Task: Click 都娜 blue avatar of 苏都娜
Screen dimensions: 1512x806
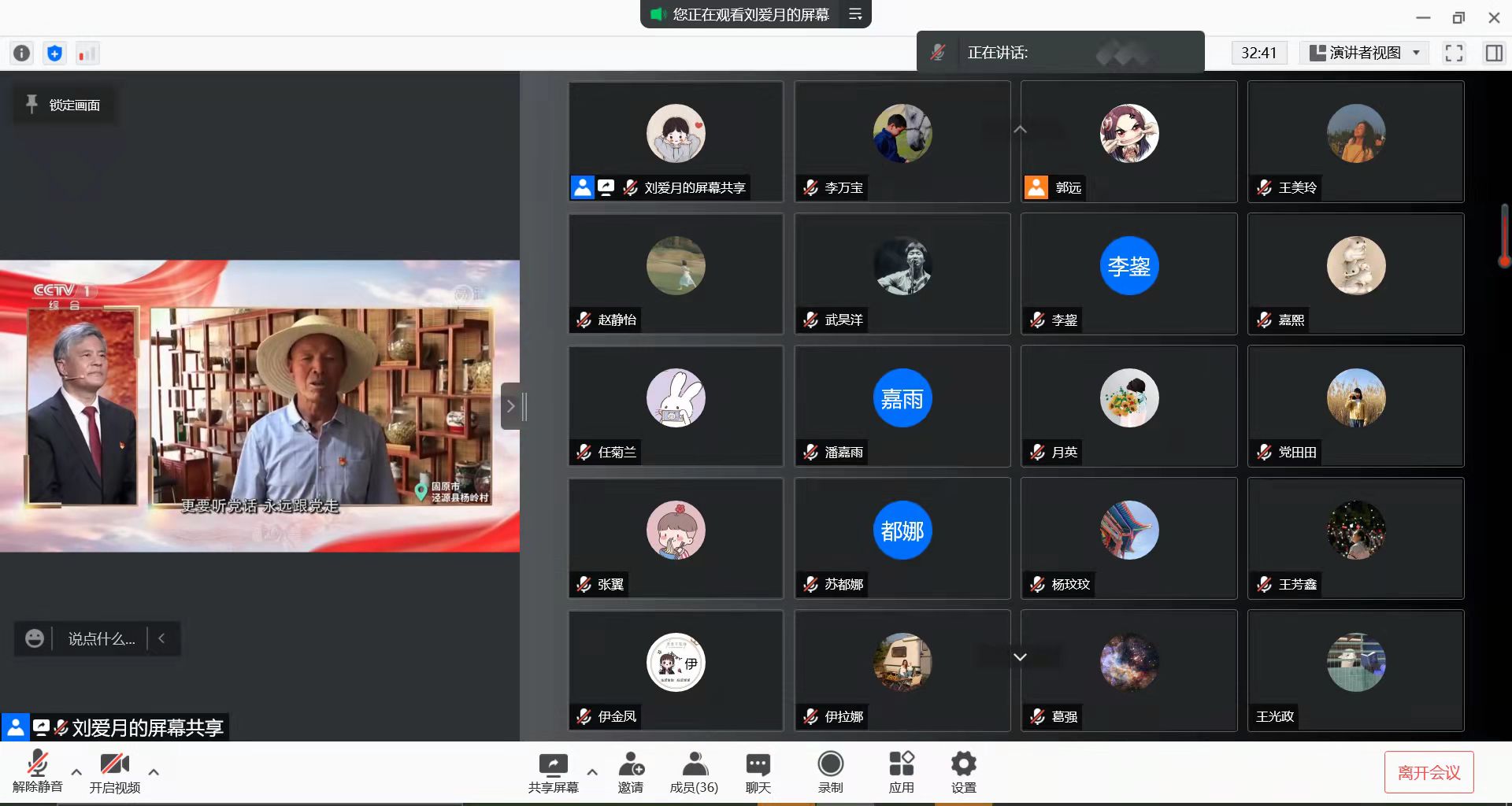Action: point(902,531)
